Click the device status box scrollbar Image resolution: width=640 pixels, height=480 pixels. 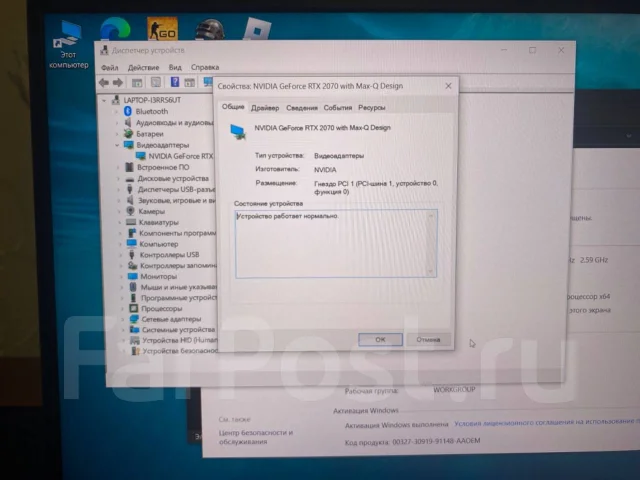pyautogui.click(x=431, y=244)
